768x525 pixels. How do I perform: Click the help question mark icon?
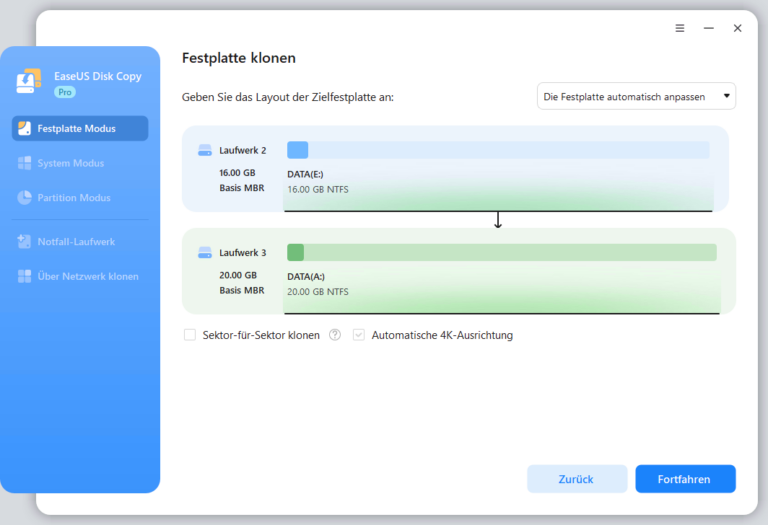click(x=335, y=335)
